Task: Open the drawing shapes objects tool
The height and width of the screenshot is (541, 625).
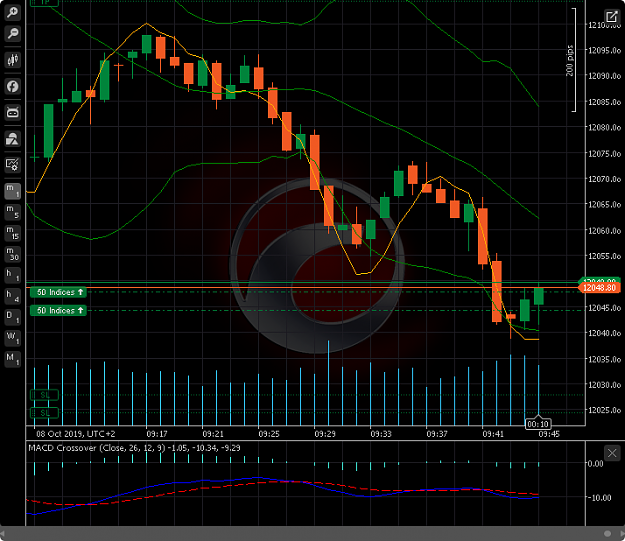Action: tap(12, 139)
